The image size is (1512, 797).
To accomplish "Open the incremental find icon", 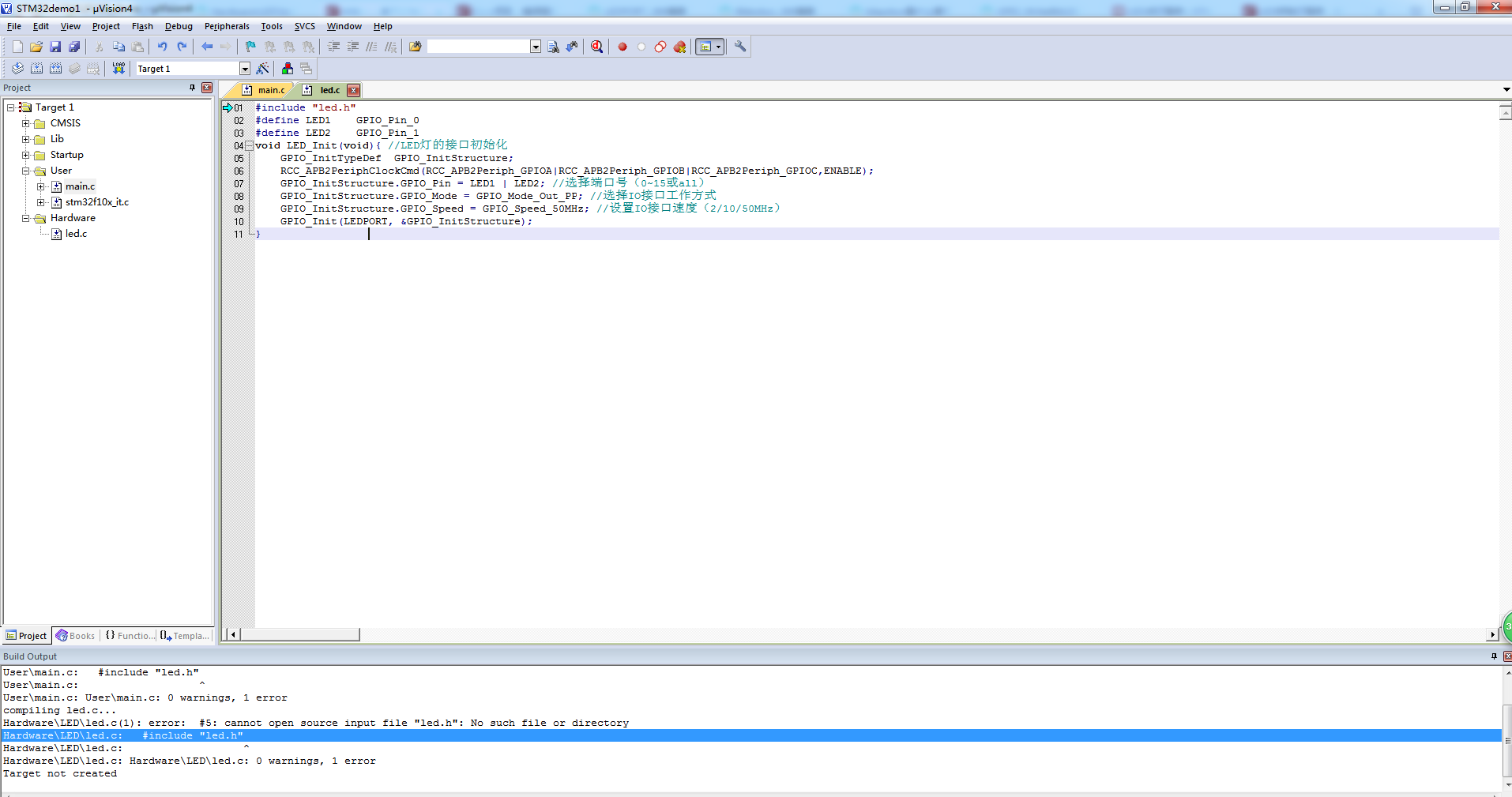I will tap(572, 47).
